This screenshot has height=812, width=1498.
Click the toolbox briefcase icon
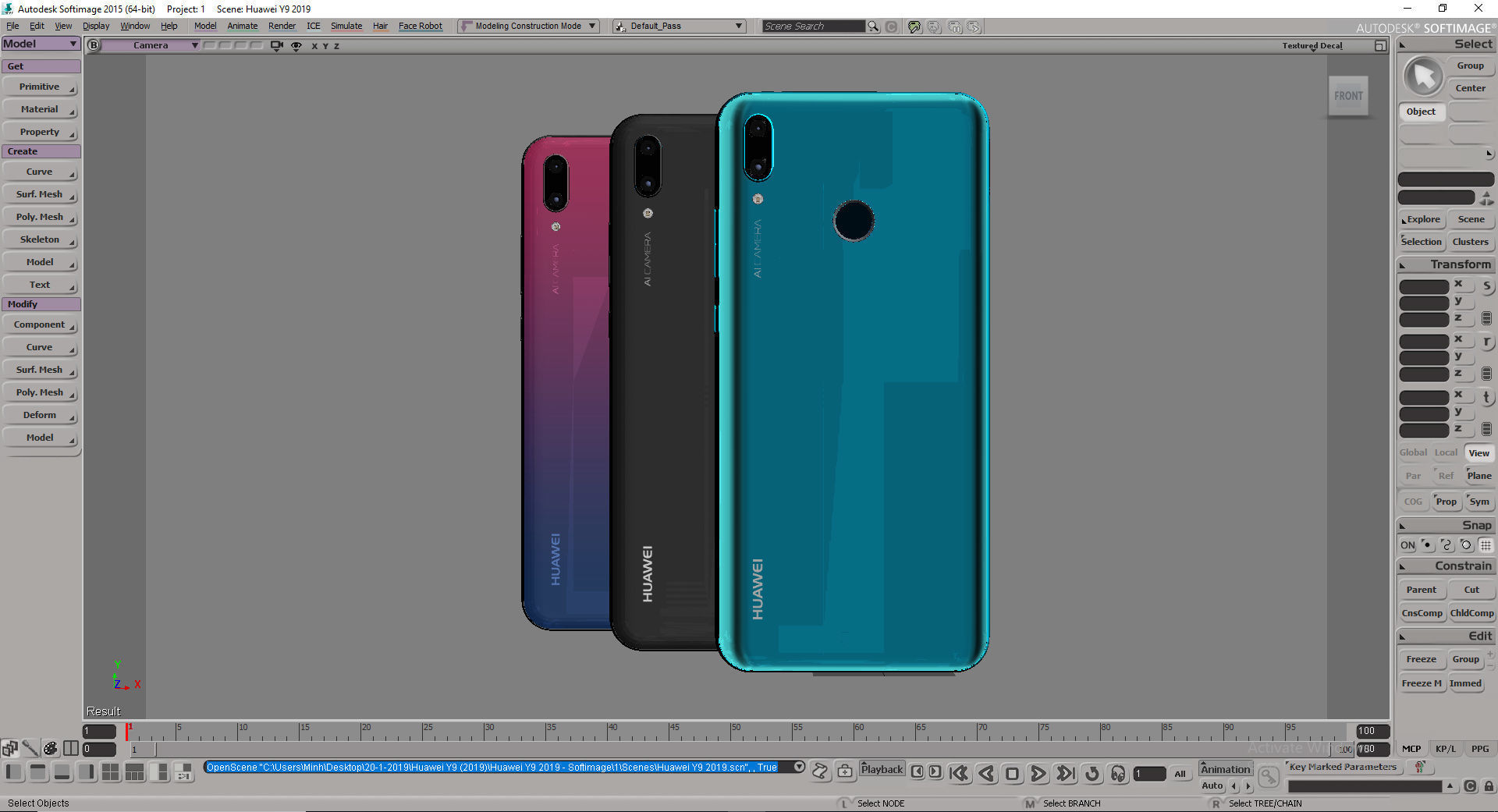coord(845,771)
